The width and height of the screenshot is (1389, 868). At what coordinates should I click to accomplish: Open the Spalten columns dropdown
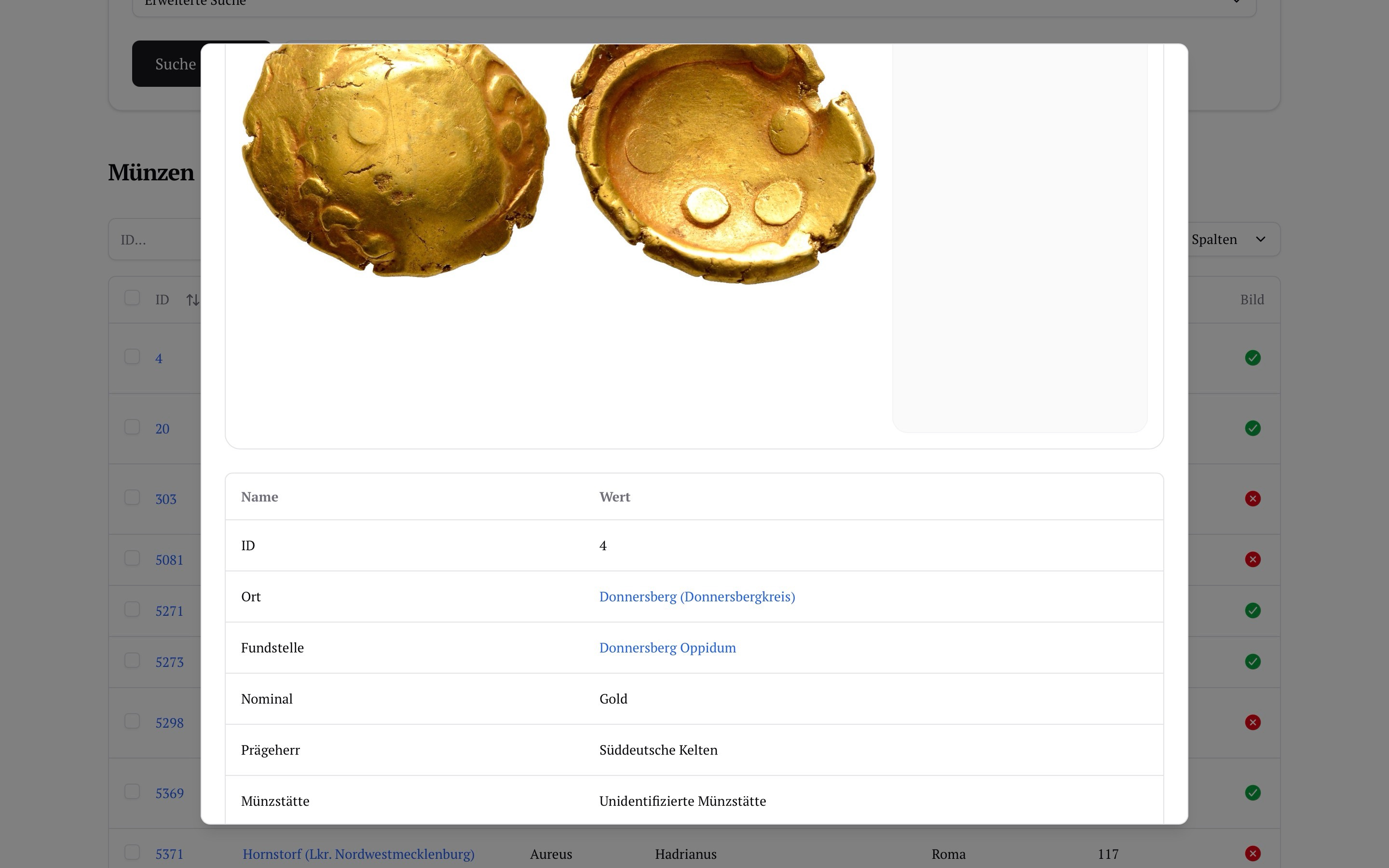[1228, 239]
